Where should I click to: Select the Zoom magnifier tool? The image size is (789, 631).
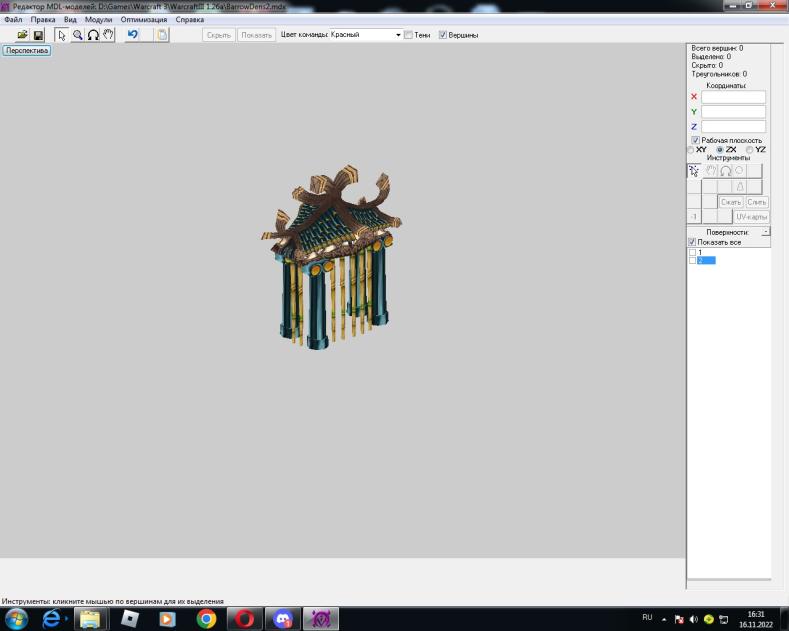click(77, 35)
